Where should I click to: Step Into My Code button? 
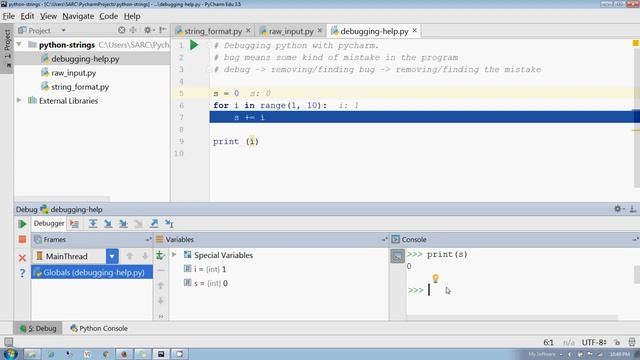[123, 224]
